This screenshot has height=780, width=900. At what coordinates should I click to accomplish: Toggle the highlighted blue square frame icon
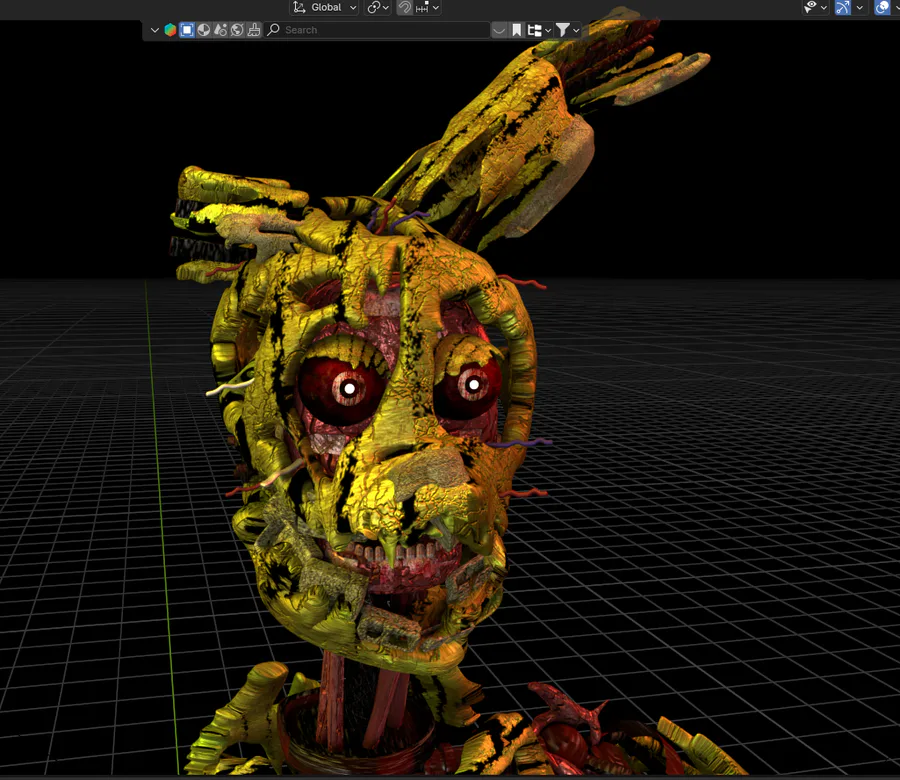click(187, 30)
